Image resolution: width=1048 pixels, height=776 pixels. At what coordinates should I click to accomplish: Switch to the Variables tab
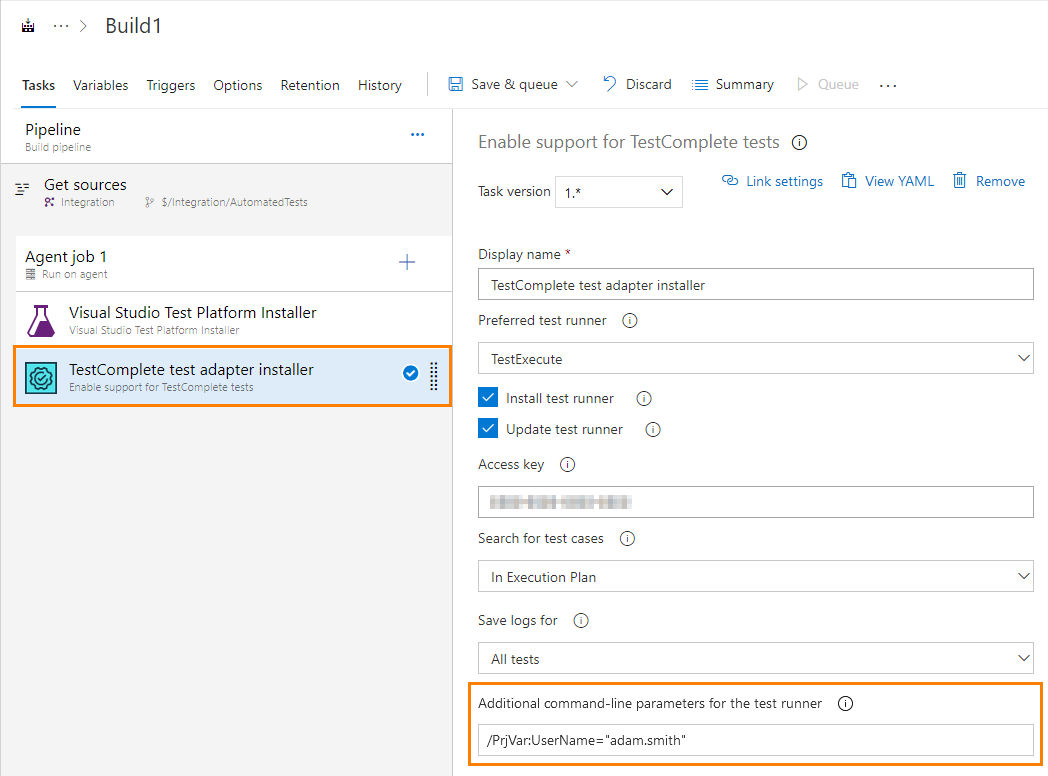click(x=100, y=85)
